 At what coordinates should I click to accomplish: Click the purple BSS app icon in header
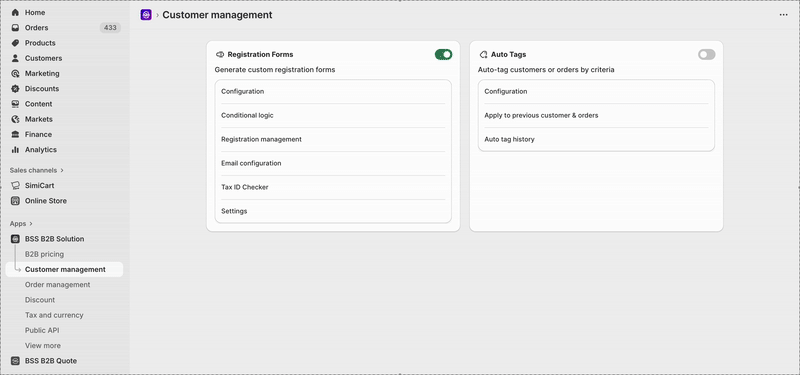tap(146, 15)
